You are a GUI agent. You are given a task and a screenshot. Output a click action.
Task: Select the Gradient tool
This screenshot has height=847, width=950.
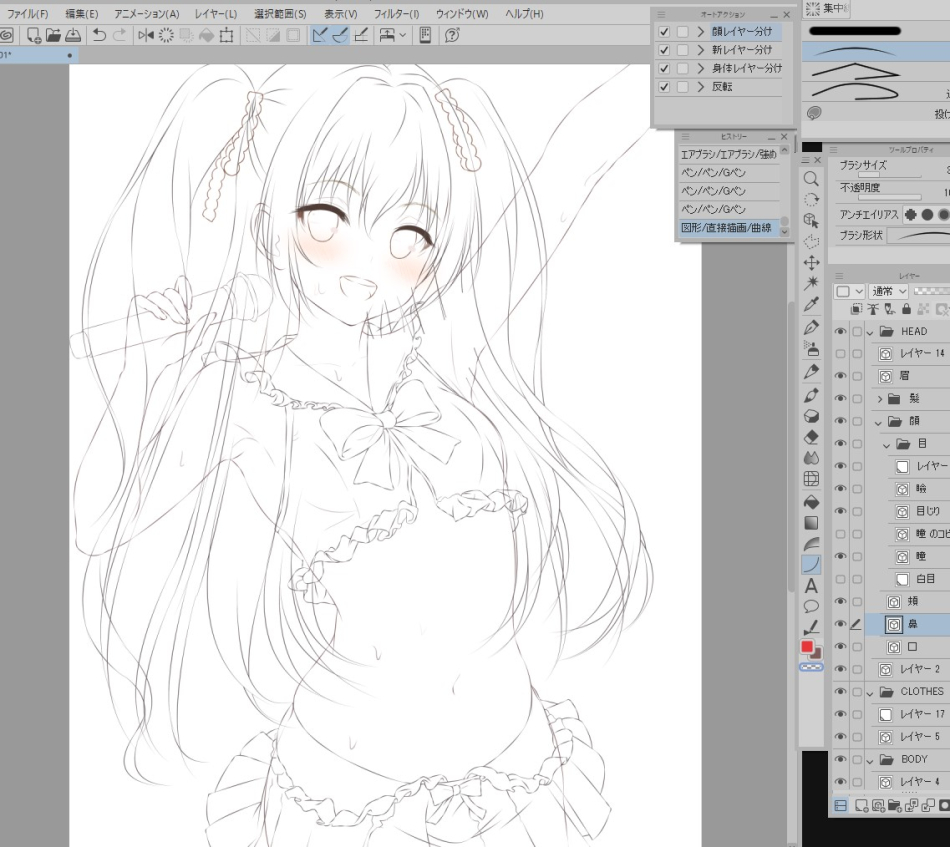tap(811, 523)
